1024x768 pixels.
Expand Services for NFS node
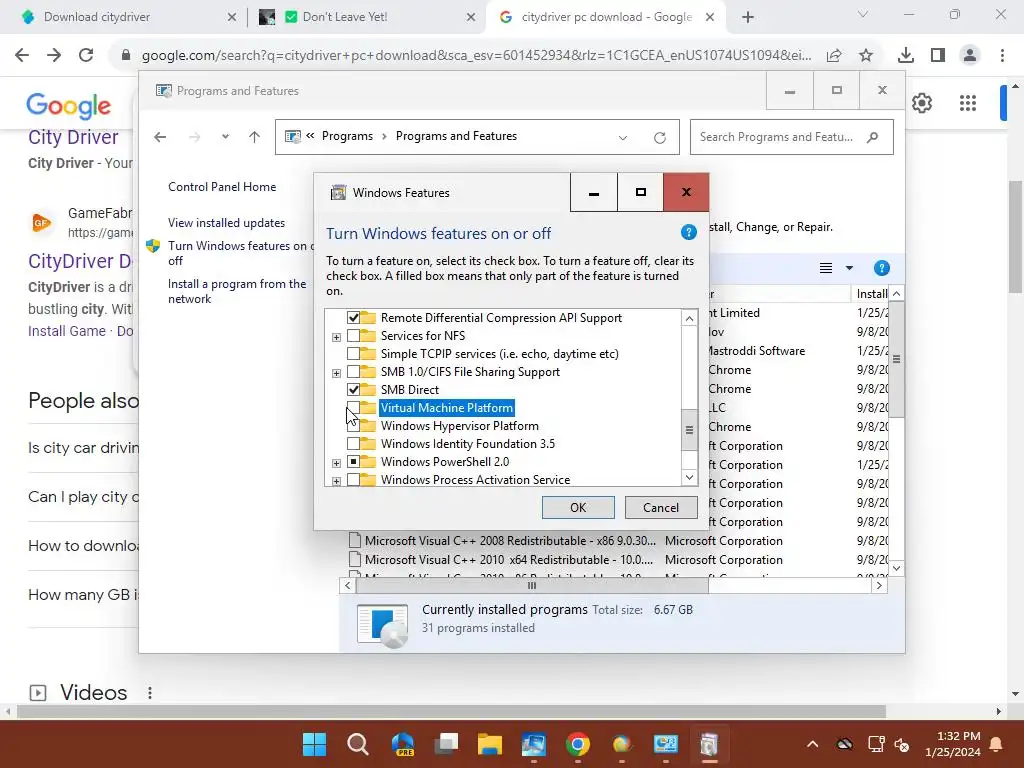[x=336, y=337]
